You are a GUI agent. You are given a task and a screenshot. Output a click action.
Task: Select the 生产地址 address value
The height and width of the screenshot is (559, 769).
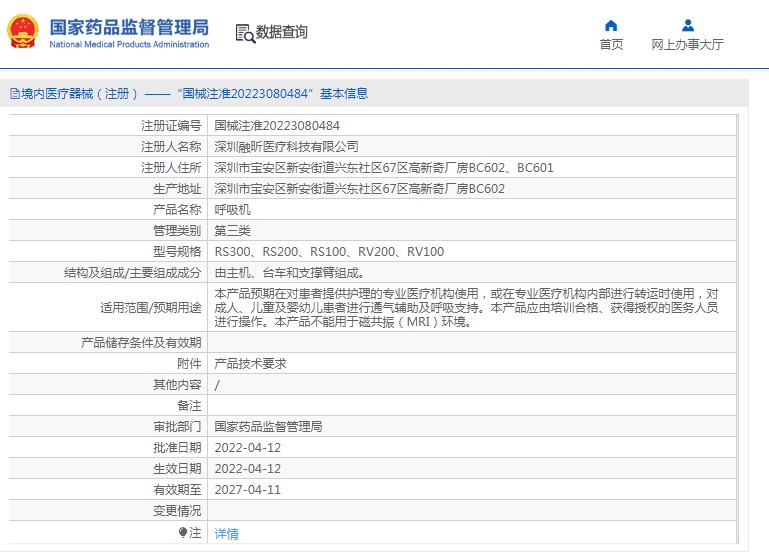point(359,189)
